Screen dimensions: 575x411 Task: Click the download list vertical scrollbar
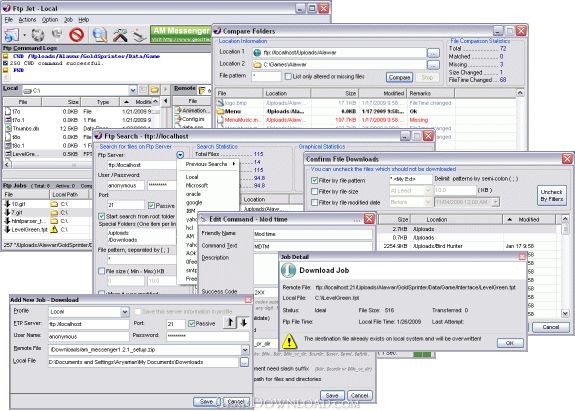pos(565,266)
